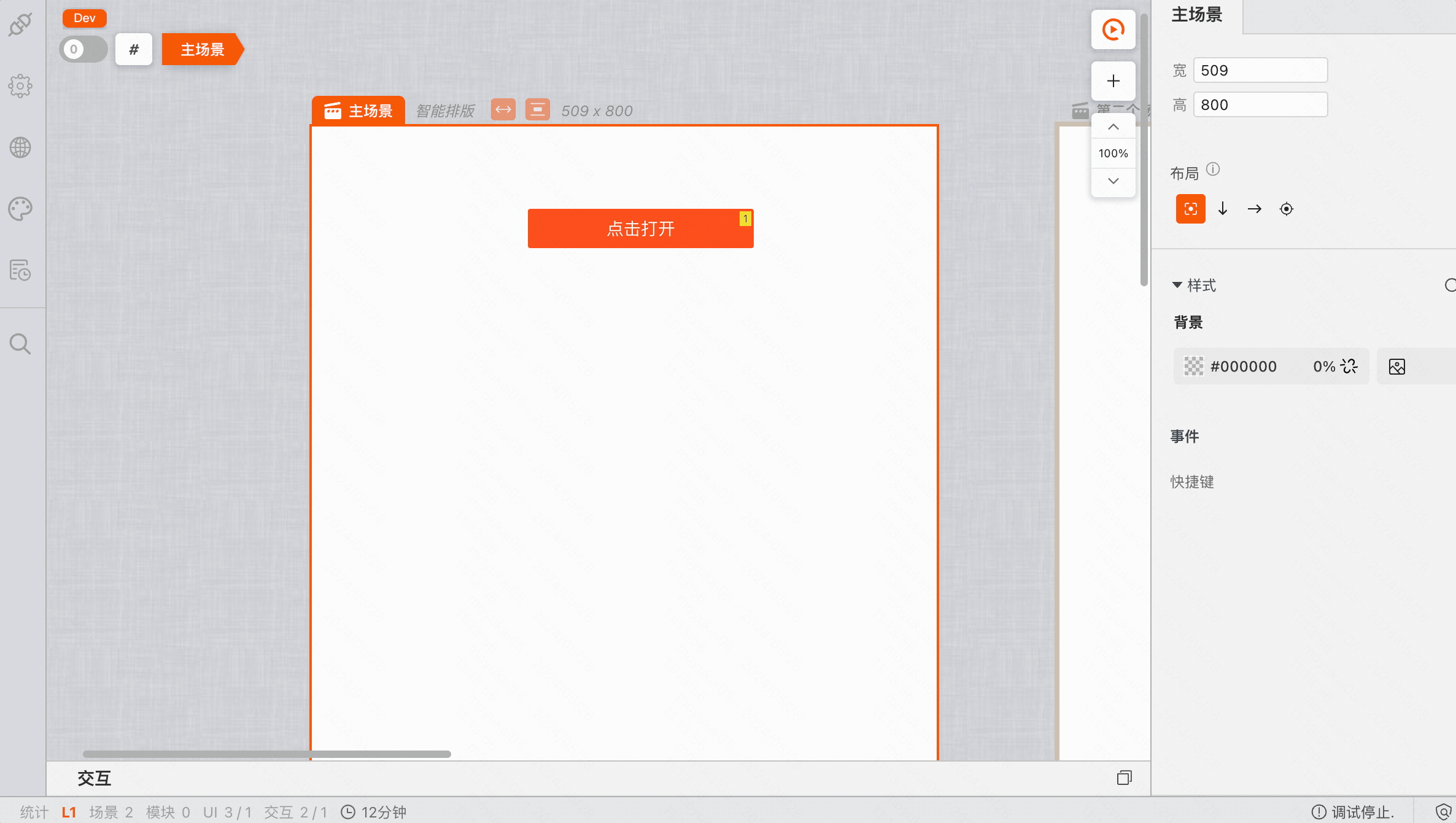Open the background image picker icon
Screen dimensions: 1456x823
tap(1397, 366)
